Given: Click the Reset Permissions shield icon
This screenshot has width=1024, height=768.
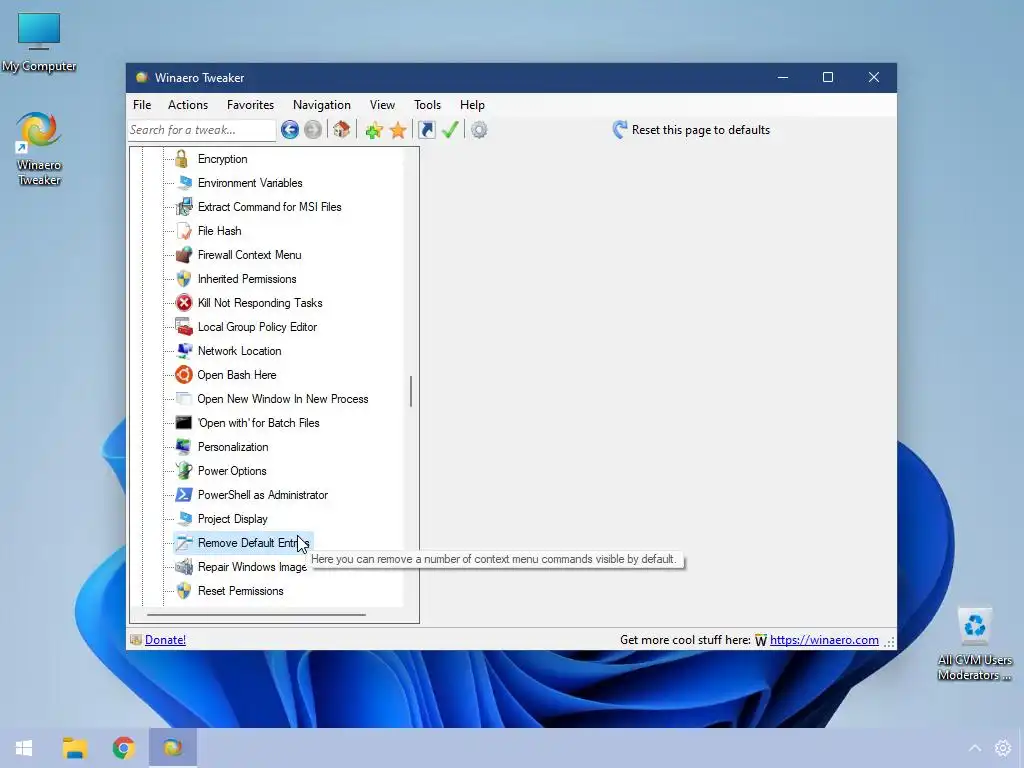Looking at the screenshot, I should pyautogui.click(x=184, y=591).
